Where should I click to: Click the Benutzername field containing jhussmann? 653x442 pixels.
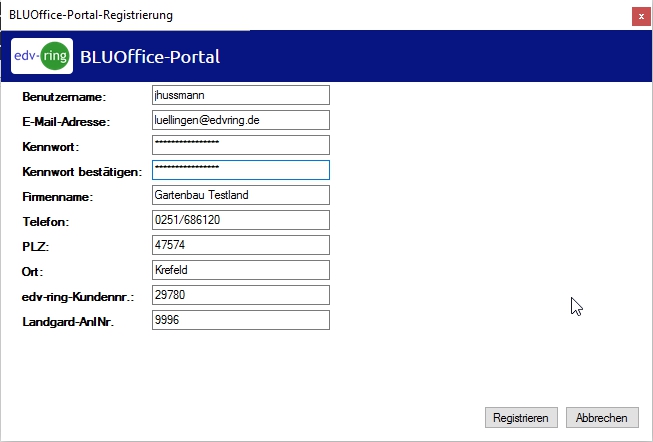pyautogui.click(x=240, y=95)
